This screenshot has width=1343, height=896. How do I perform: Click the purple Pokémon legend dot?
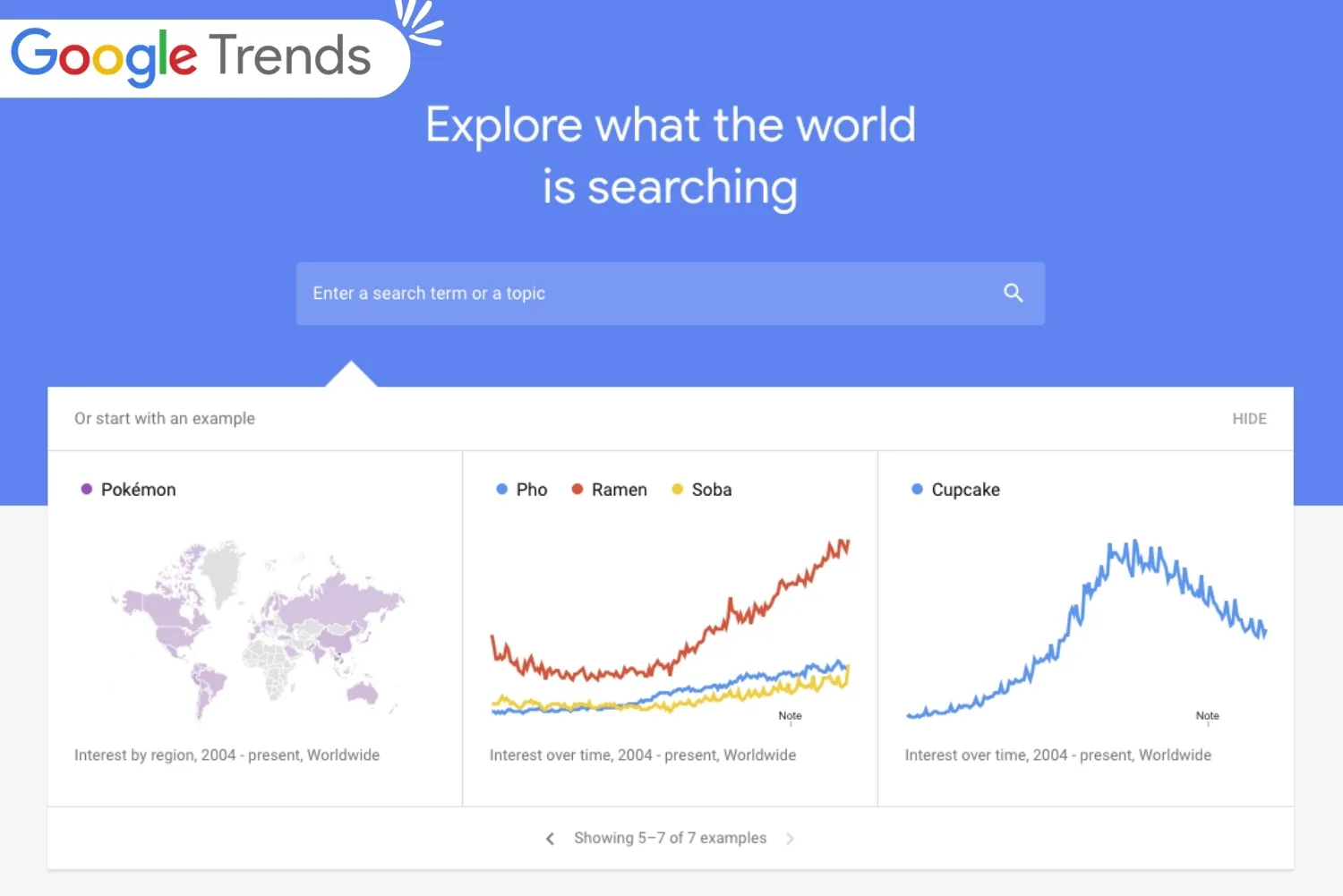pos(87,490)
